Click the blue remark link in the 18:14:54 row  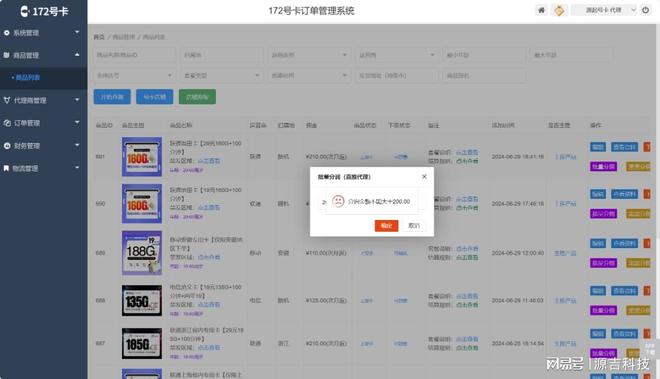(x=467, y=339)
